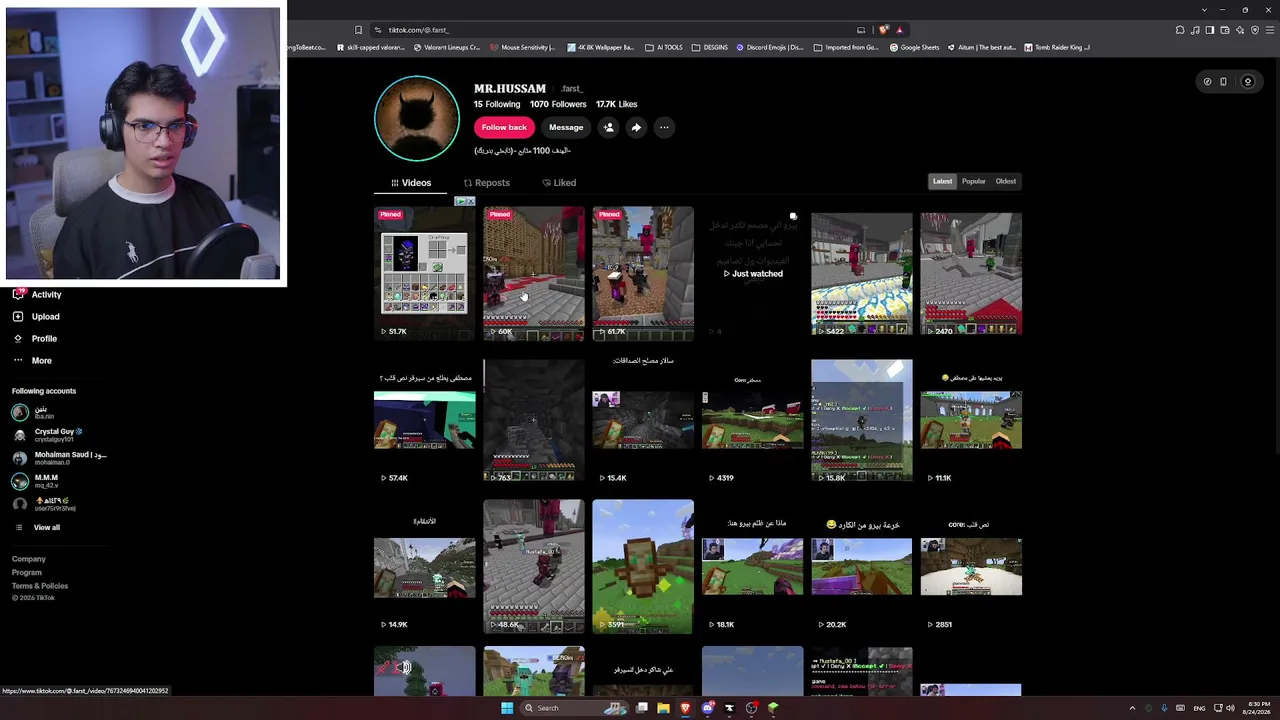Open the Activity inbox icon
The height and width of the screenshot is (720, 1280).
point(18,294)
